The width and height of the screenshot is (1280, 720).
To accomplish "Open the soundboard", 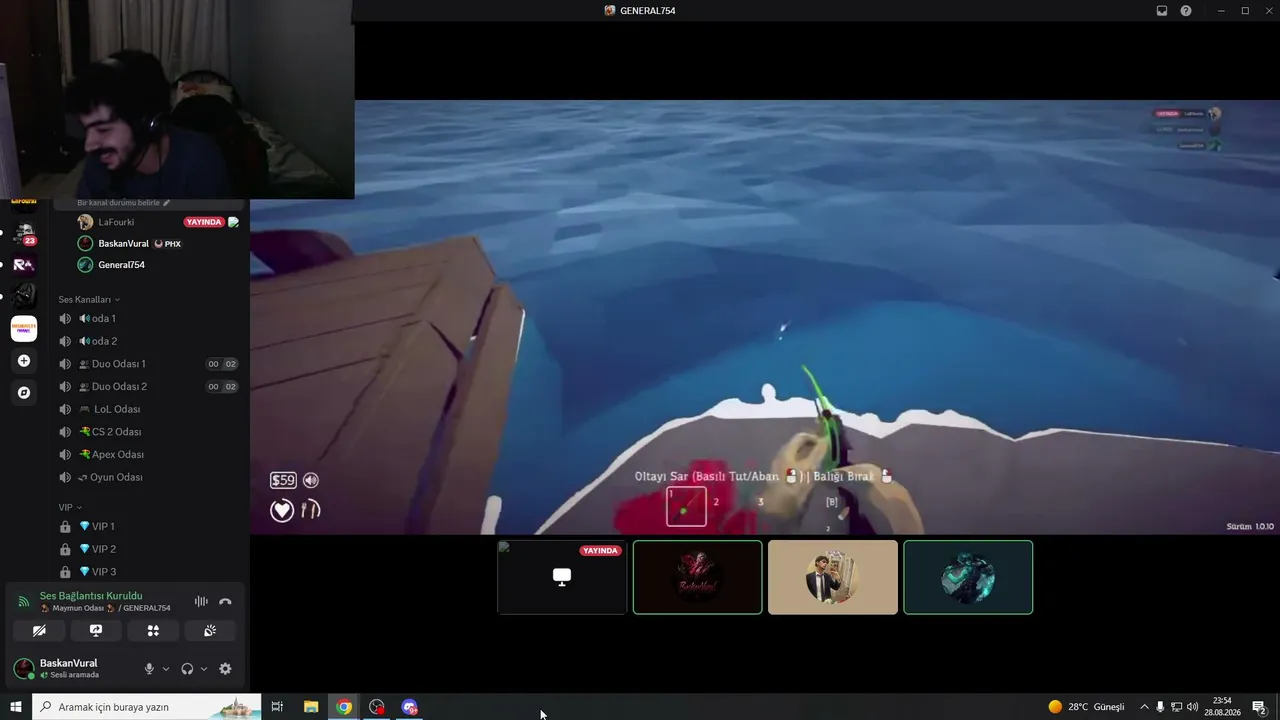I will pyautogui.click(x=210, y=631).
